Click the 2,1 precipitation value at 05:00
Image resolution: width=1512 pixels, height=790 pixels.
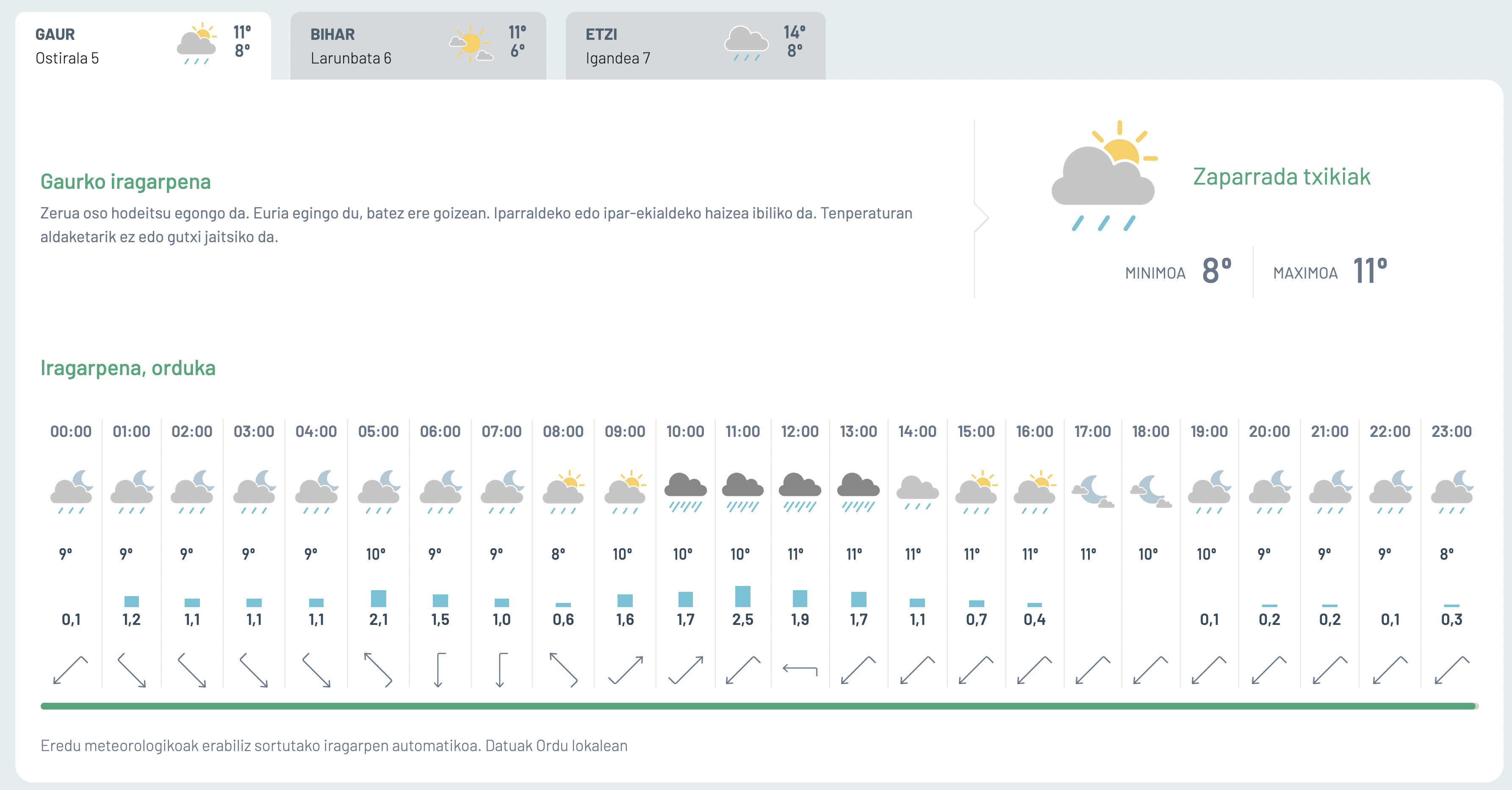coord(379,619)
